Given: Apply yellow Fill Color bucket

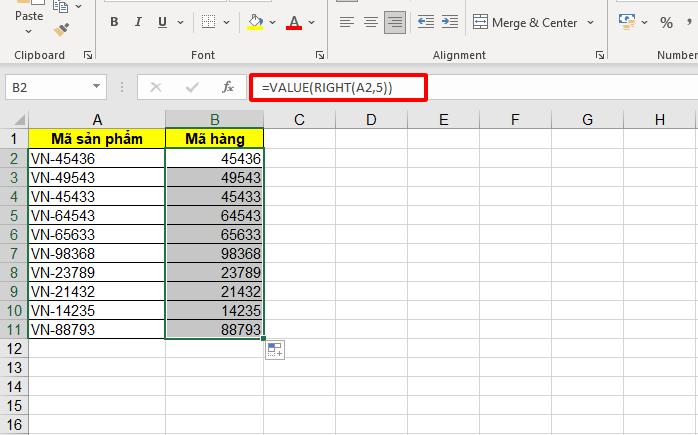Looking at the screenshot, I should point(256,22).
